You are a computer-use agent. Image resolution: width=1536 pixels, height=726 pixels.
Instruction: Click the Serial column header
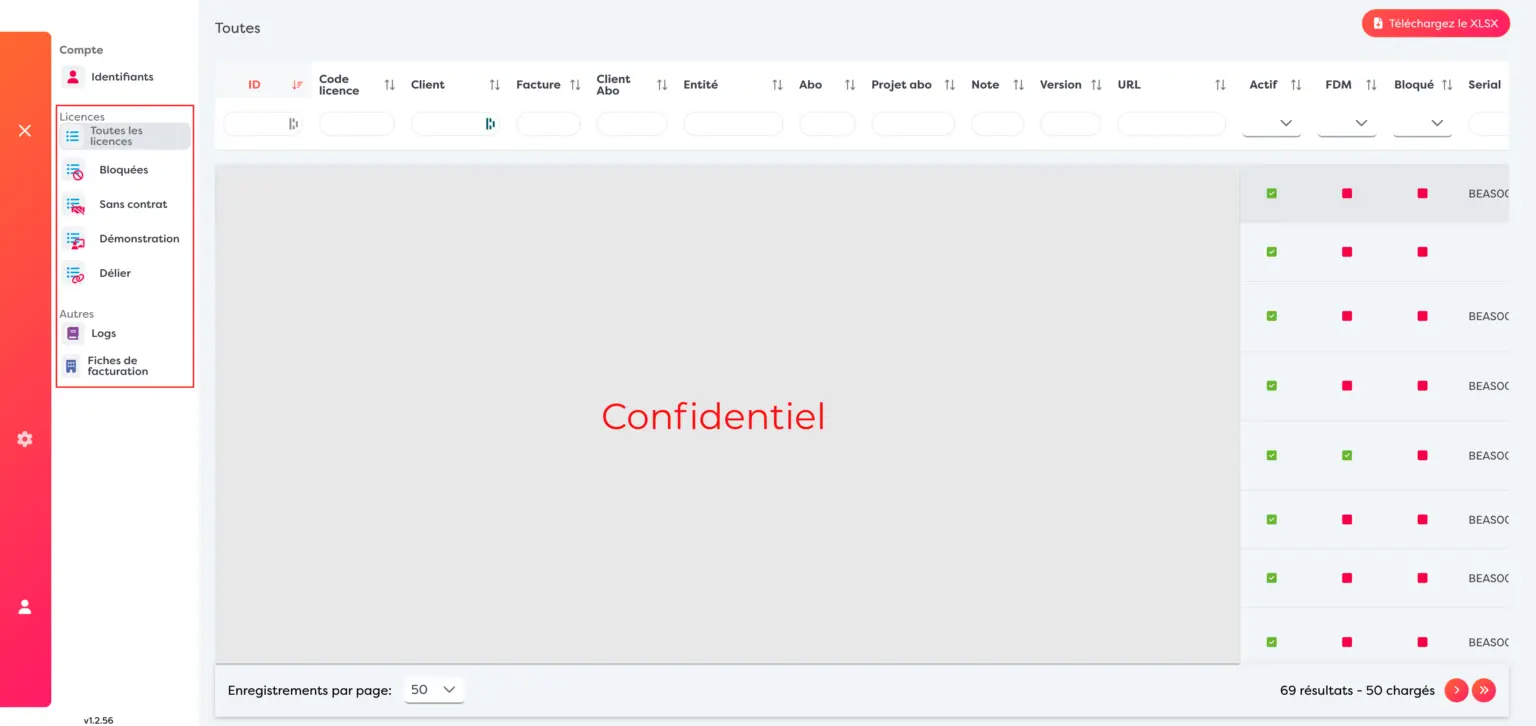[x=1485, y=85]
